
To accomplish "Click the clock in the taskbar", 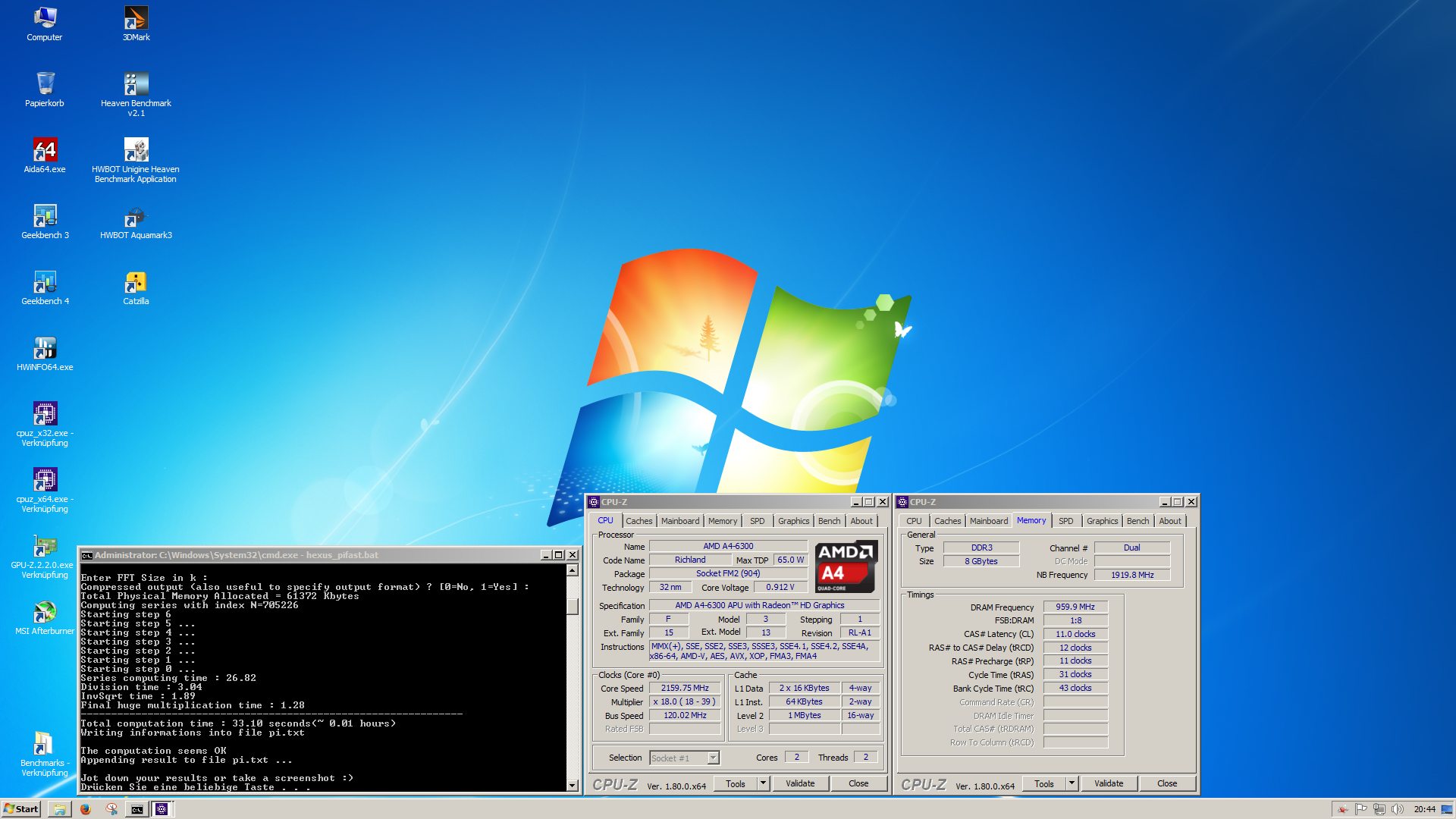I will 1424,809.
